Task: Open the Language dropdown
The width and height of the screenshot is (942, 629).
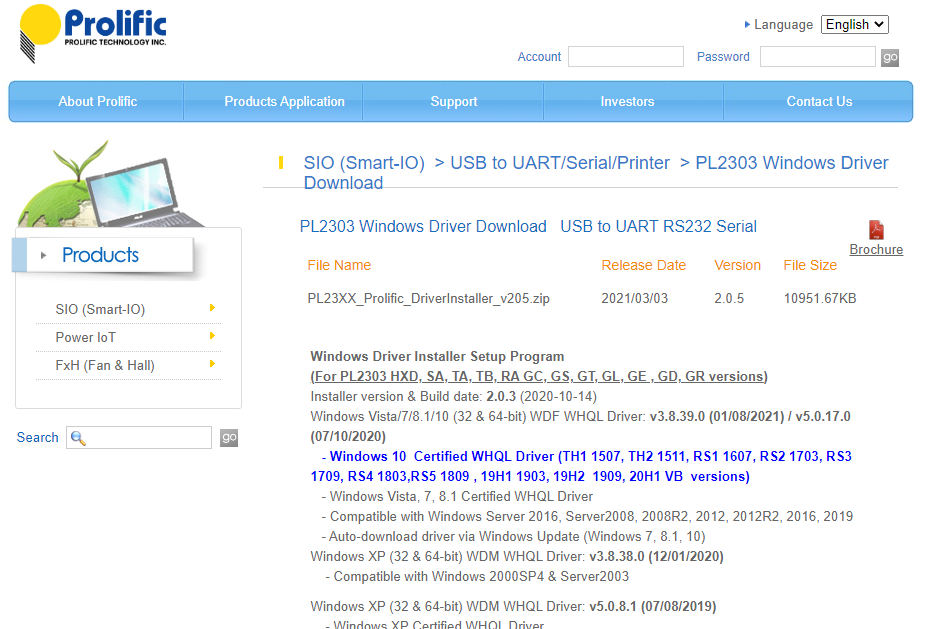Action: [854, 25]
